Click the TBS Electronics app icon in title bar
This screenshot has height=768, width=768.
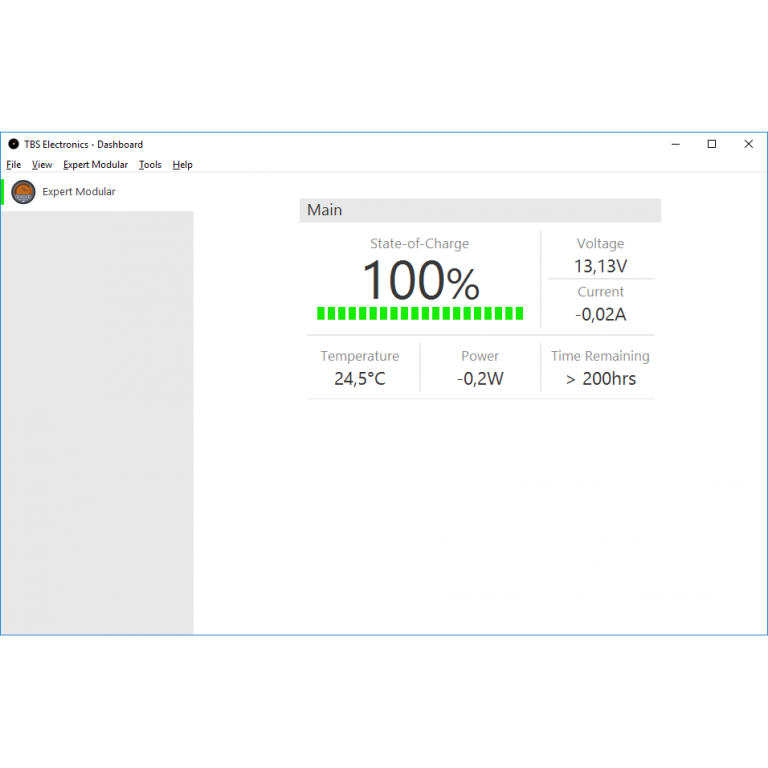pos(13,144)
